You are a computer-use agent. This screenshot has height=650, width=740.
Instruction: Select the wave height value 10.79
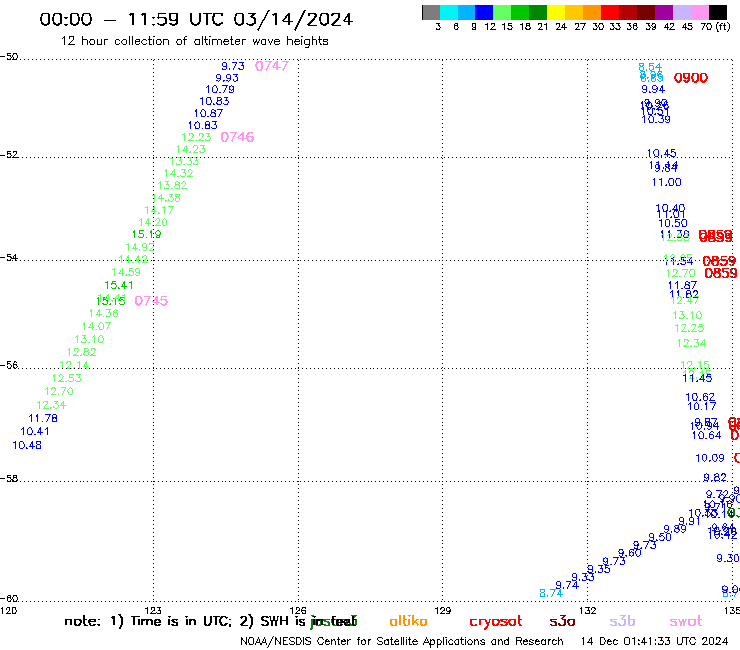[219, 89]
